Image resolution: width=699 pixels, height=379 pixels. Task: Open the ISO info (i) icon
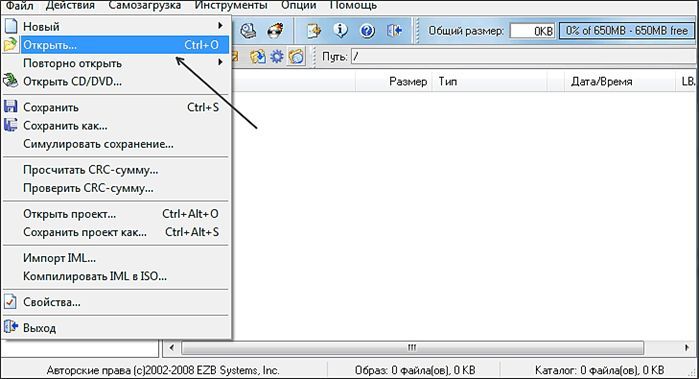pos(341,31)
